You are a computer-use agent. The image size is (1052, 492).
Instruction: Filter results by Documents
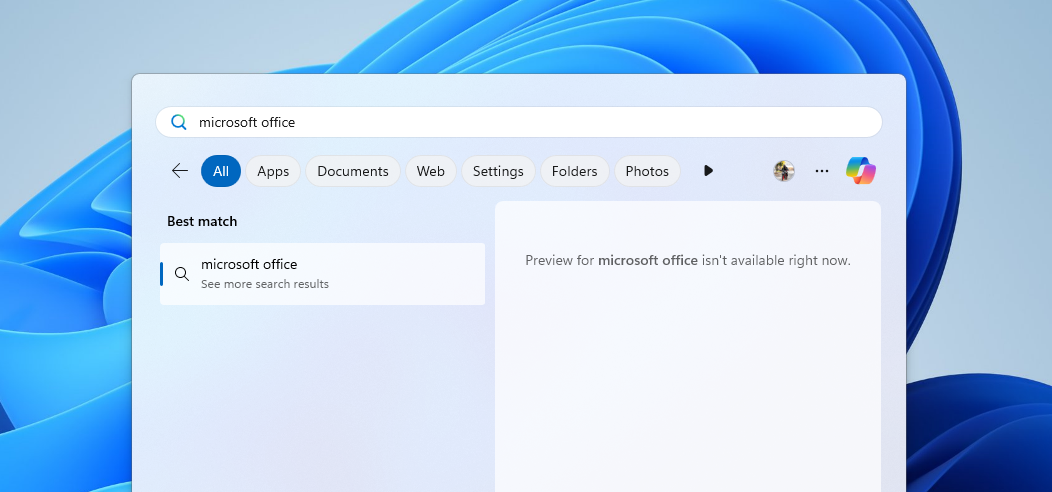353,171
